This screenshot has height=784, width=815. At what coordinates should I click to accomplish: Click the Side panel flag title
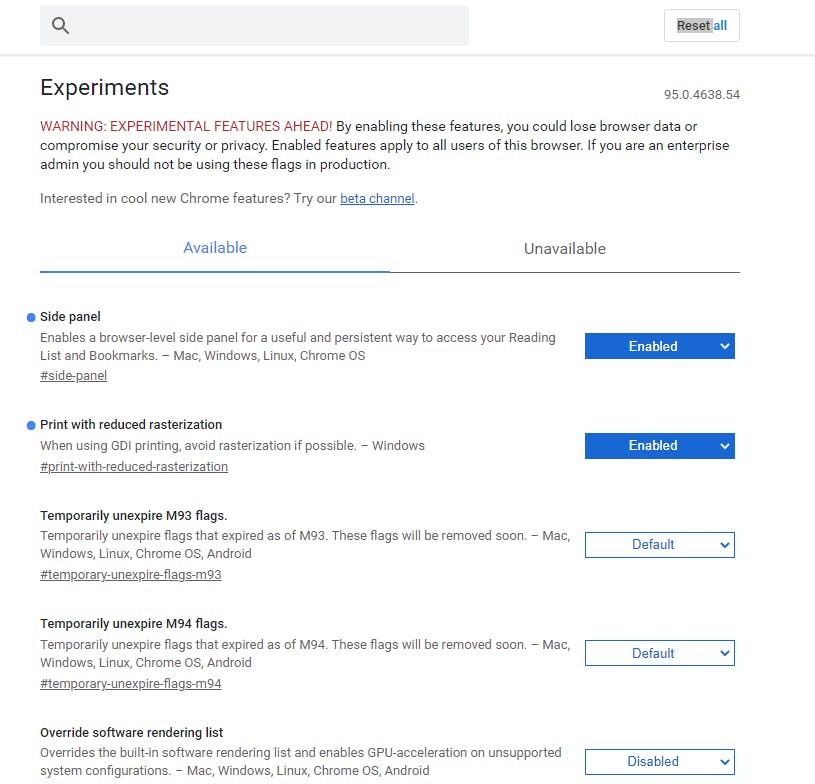[70, 316]
